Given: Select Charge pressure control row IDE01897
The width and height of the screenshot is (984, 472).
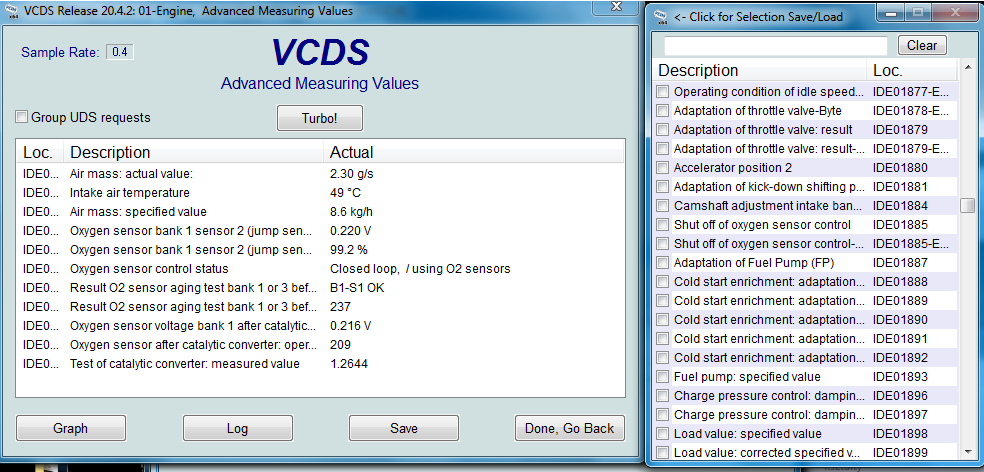Looking at the screenshot, I should click(x=806, y=415).
